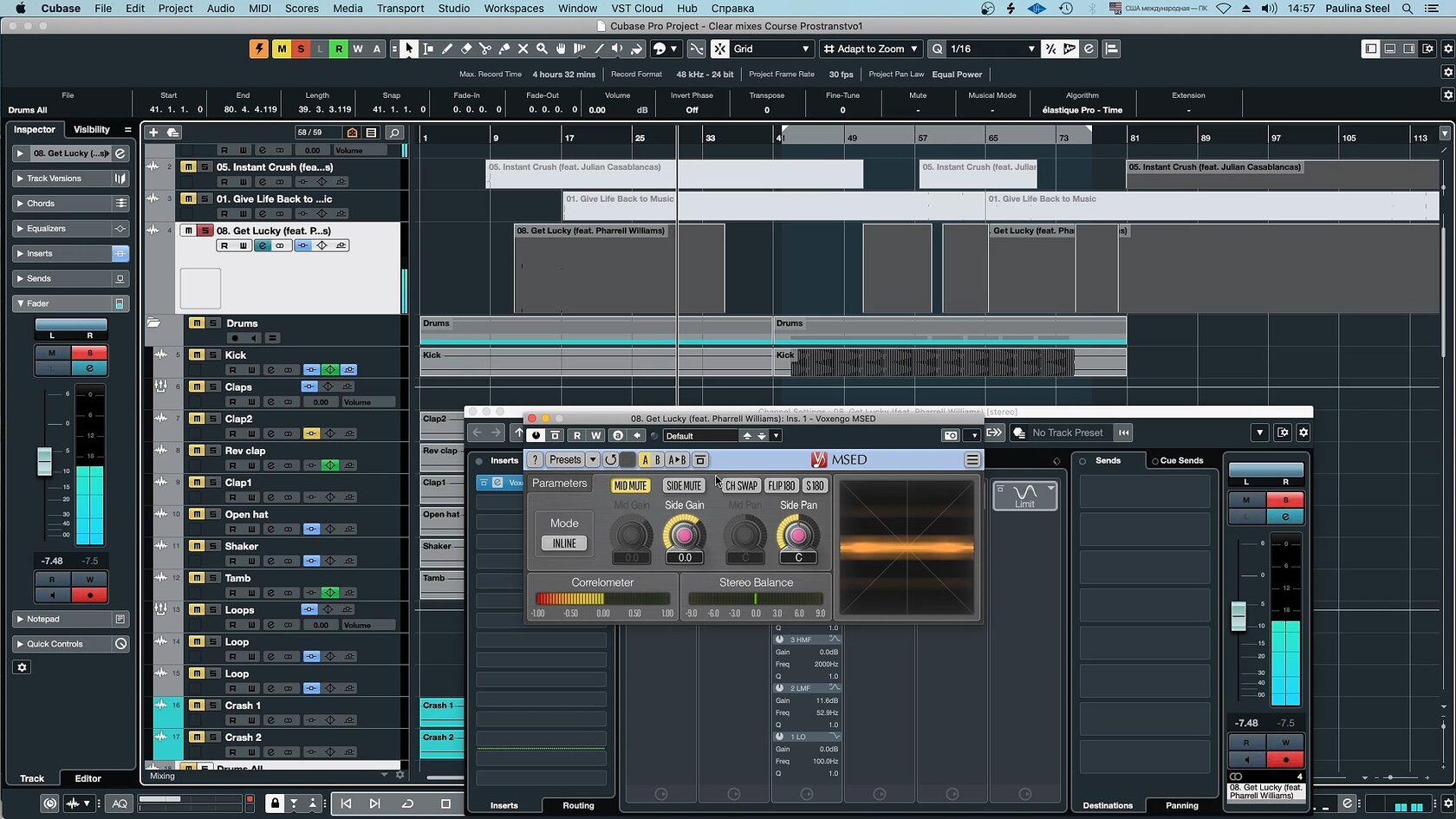Select the Mute X tool

coord(523,49)
